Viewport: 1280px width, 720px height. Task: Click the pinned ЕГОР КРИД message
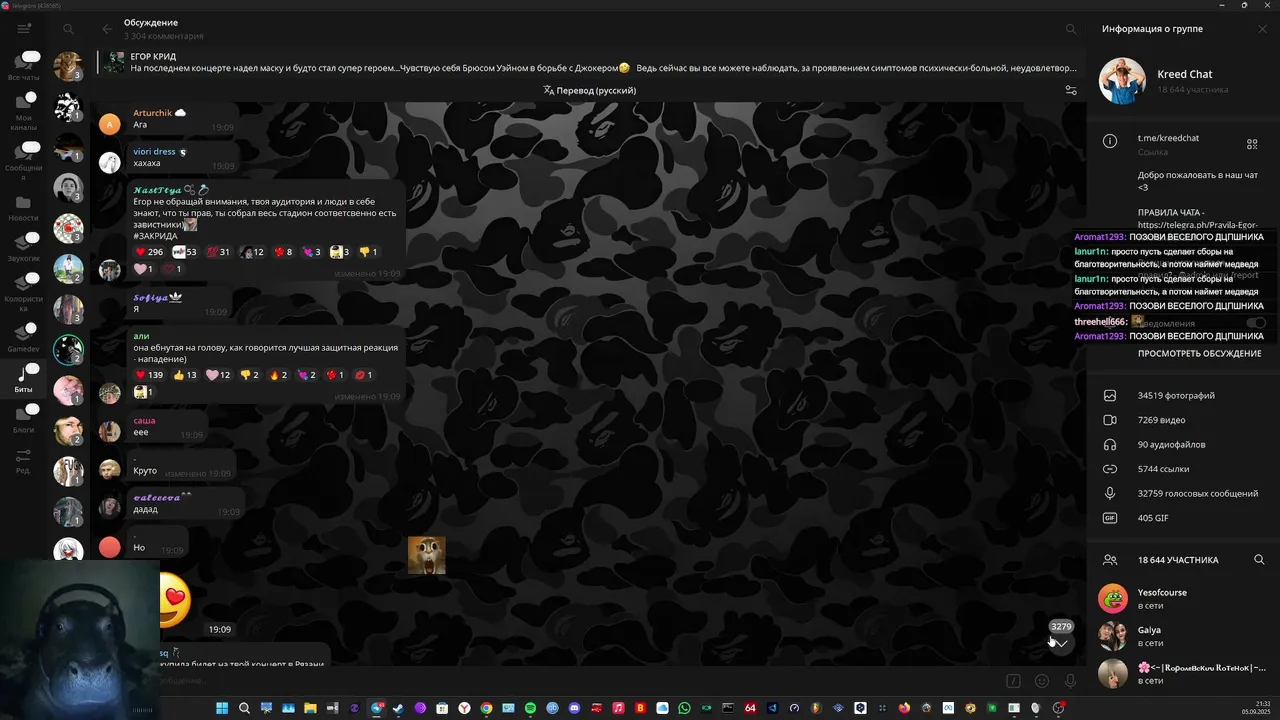point(592,62)
